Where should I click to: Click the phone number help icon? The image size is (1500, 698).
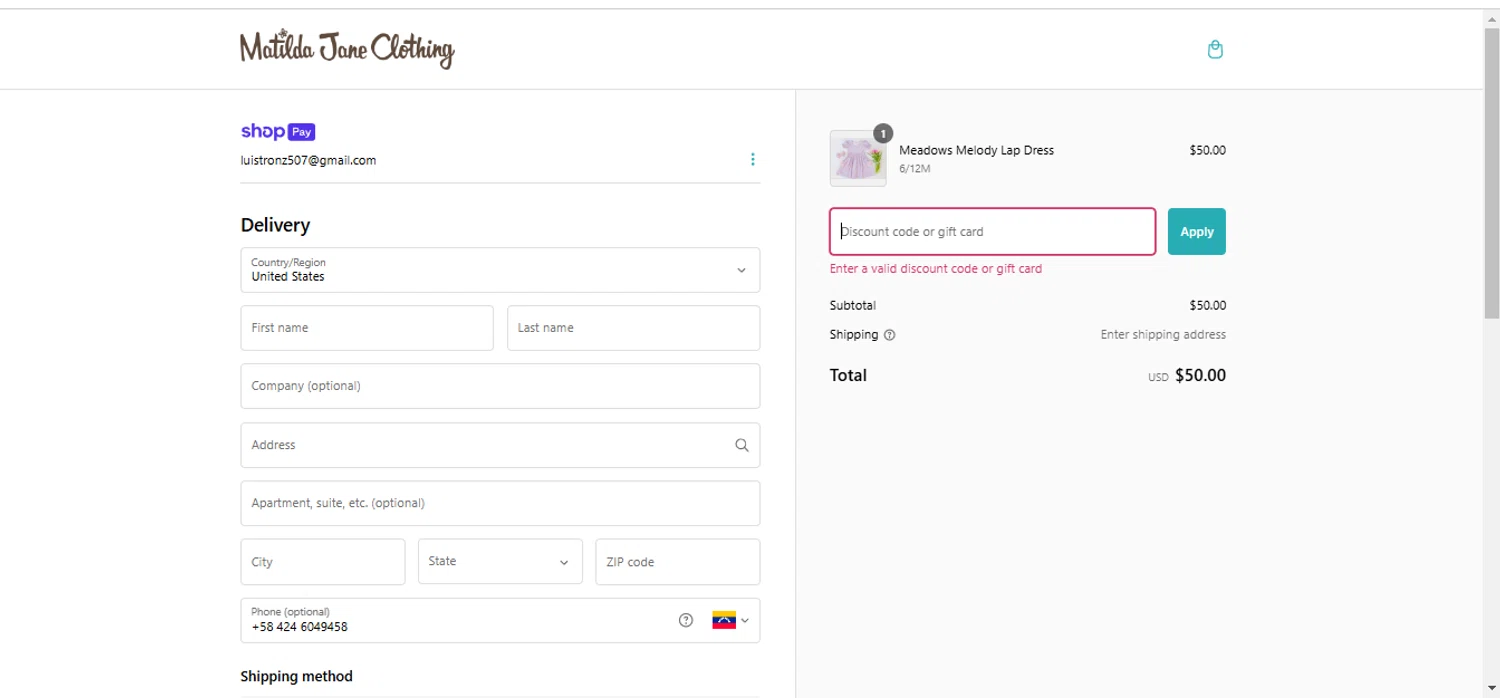click(685, 620)
